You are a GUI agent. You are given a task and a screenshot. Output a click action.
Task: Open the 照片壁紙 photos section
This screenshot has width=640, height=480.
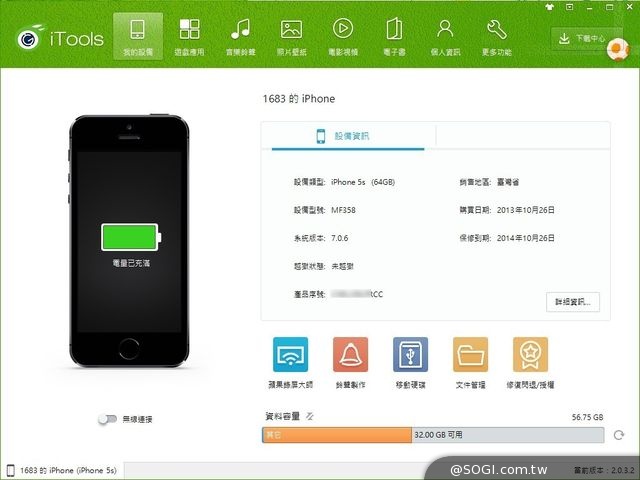tap(291, 36)
